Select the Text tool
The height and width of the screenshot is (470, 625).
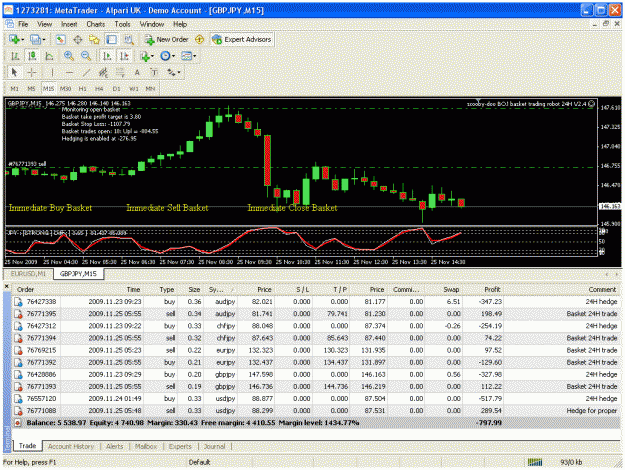click(x=137, y=73)
